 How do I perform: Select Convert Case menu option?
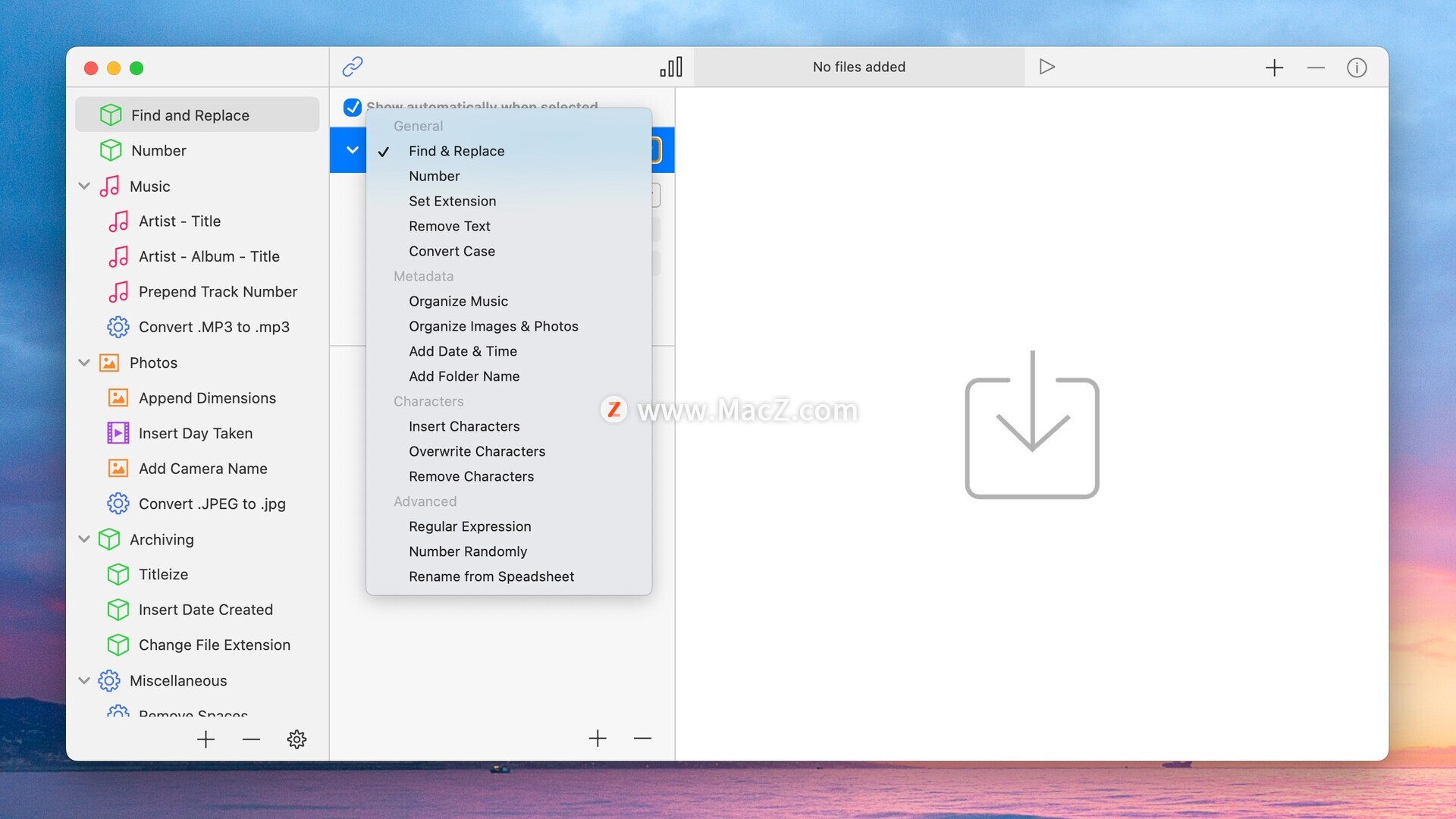click(451, 251)
